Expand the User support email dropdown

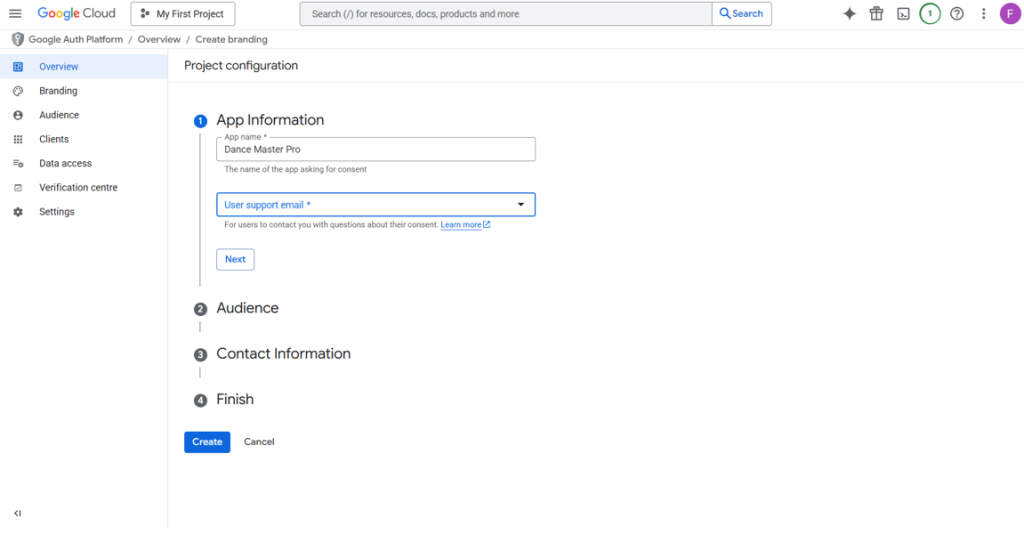click(375, 205)
